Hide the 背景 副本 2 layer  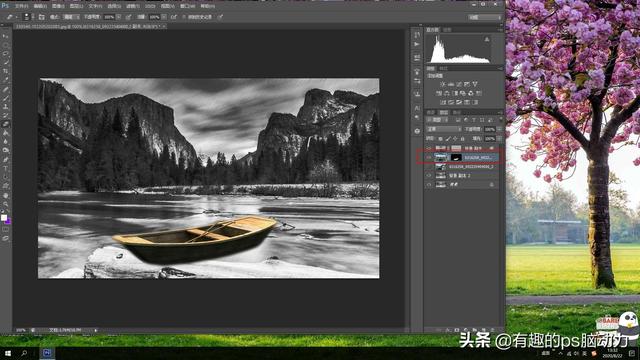pos(429,176)
